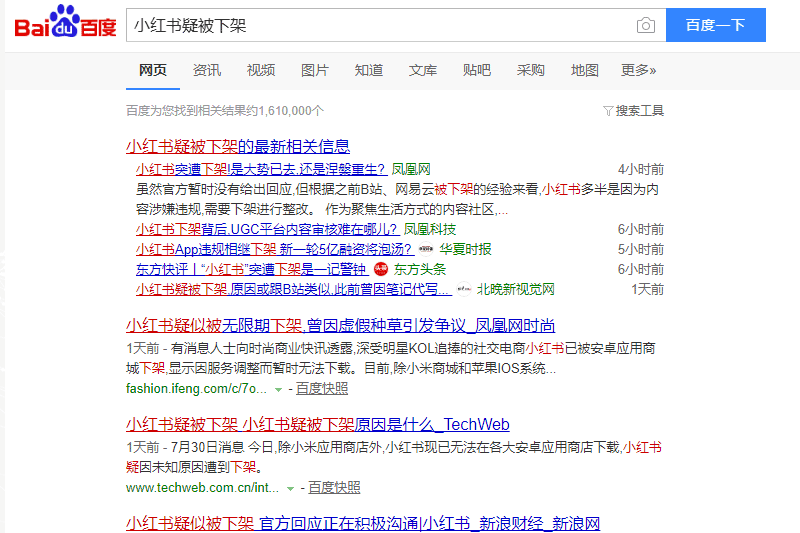Switch to the 地图 tab

585,70
